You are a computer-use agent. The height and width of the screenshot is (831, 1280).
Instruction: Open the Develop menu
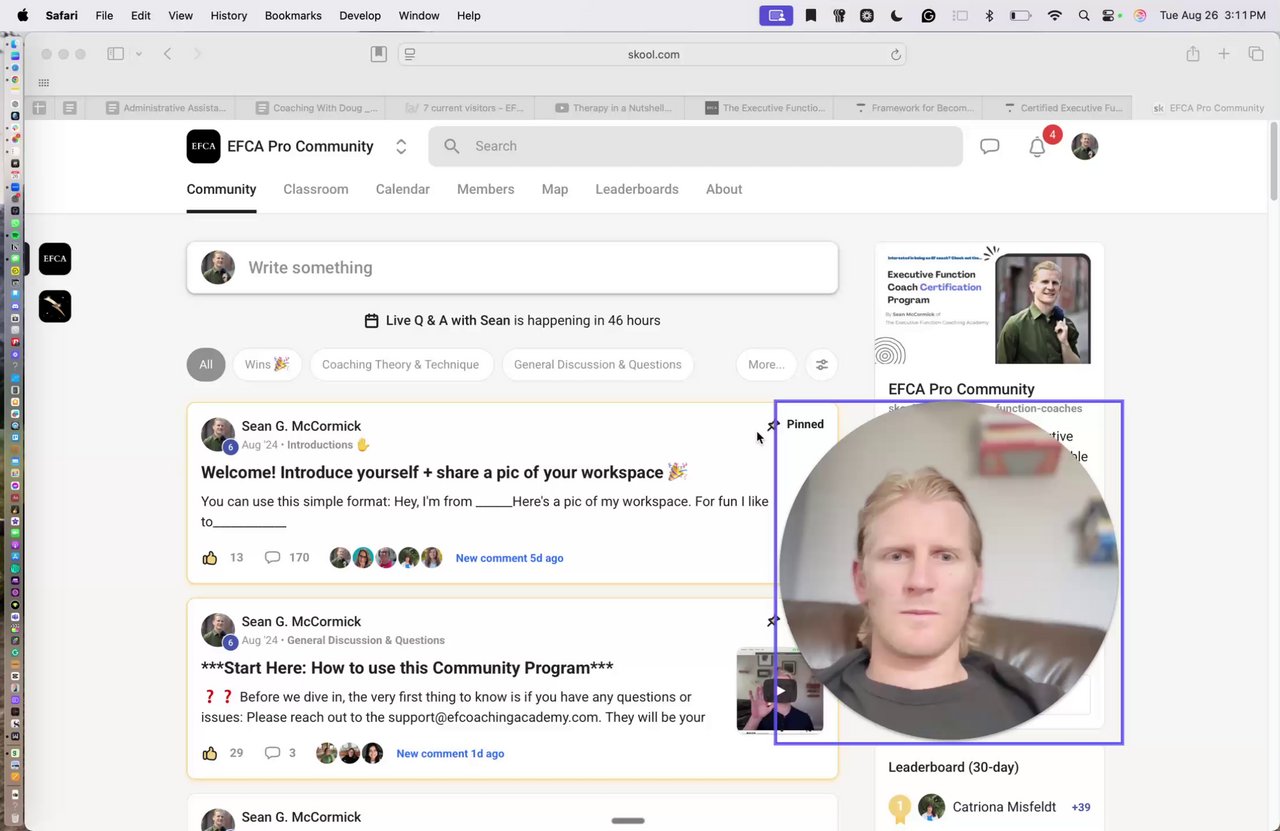[x=360, y=16]
